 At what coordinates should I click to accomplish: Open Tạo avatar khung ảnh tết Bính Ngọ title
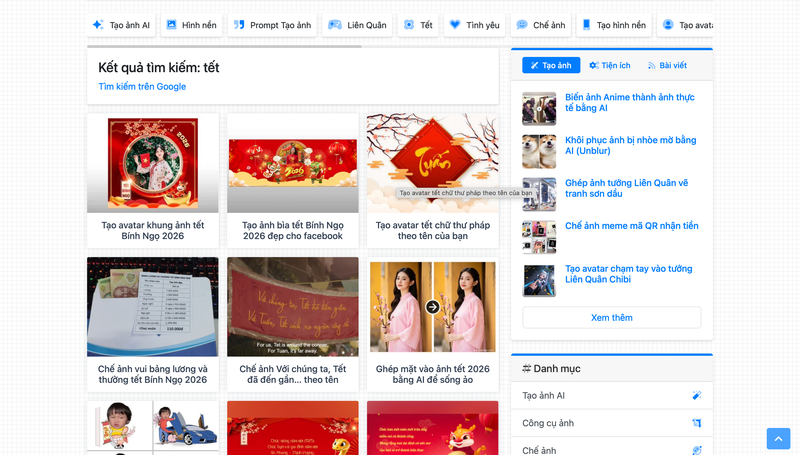coord(153,231)
